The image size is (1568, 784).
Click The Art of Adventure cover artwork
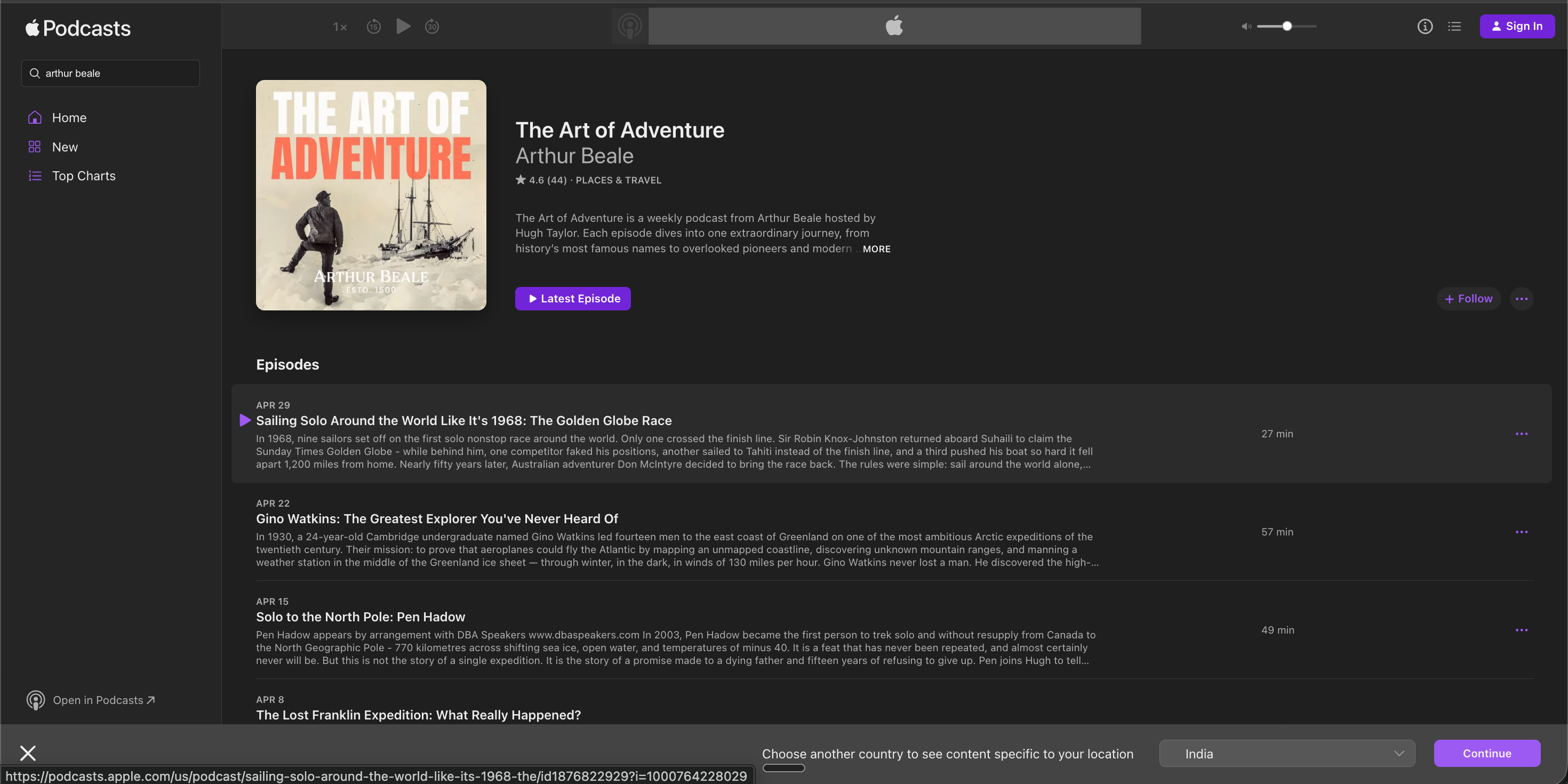tap(371, 195)
